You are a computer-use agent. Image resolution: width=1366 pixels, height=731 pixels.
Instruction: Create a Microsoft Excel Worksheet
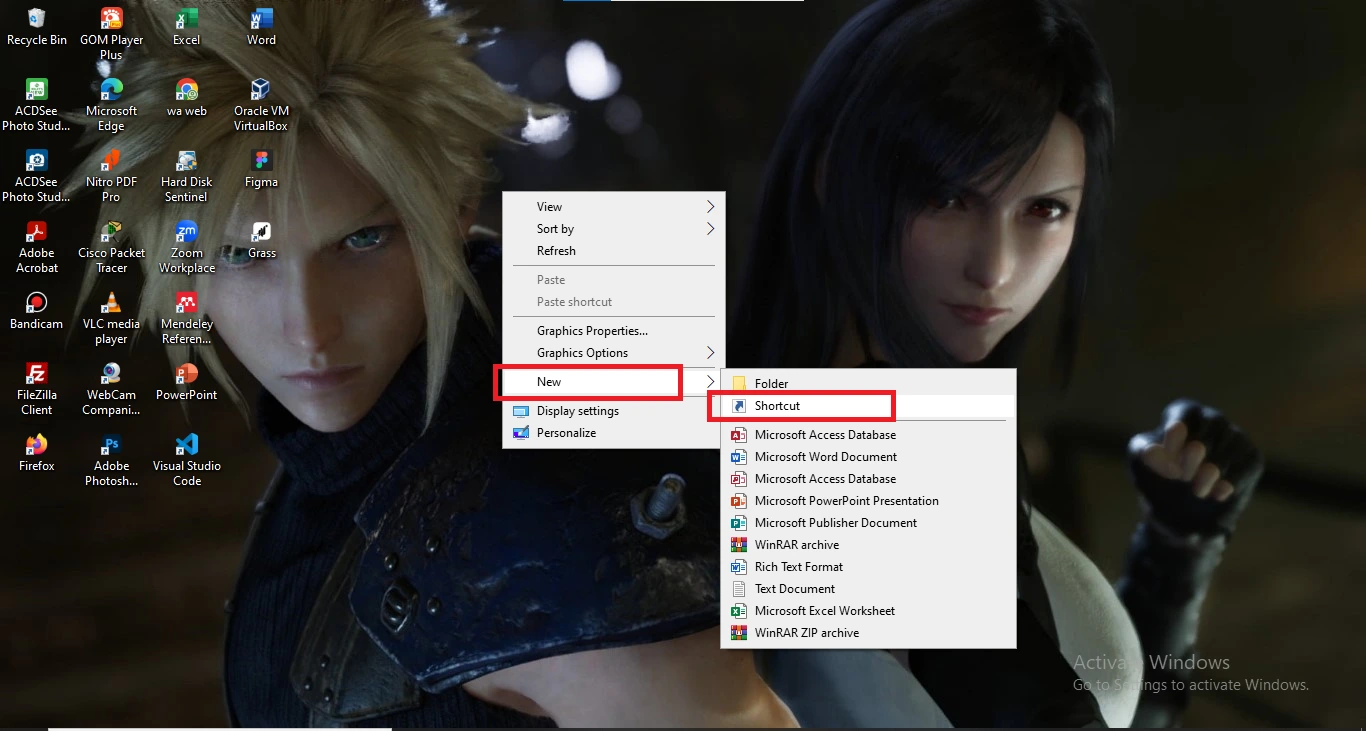868,611
